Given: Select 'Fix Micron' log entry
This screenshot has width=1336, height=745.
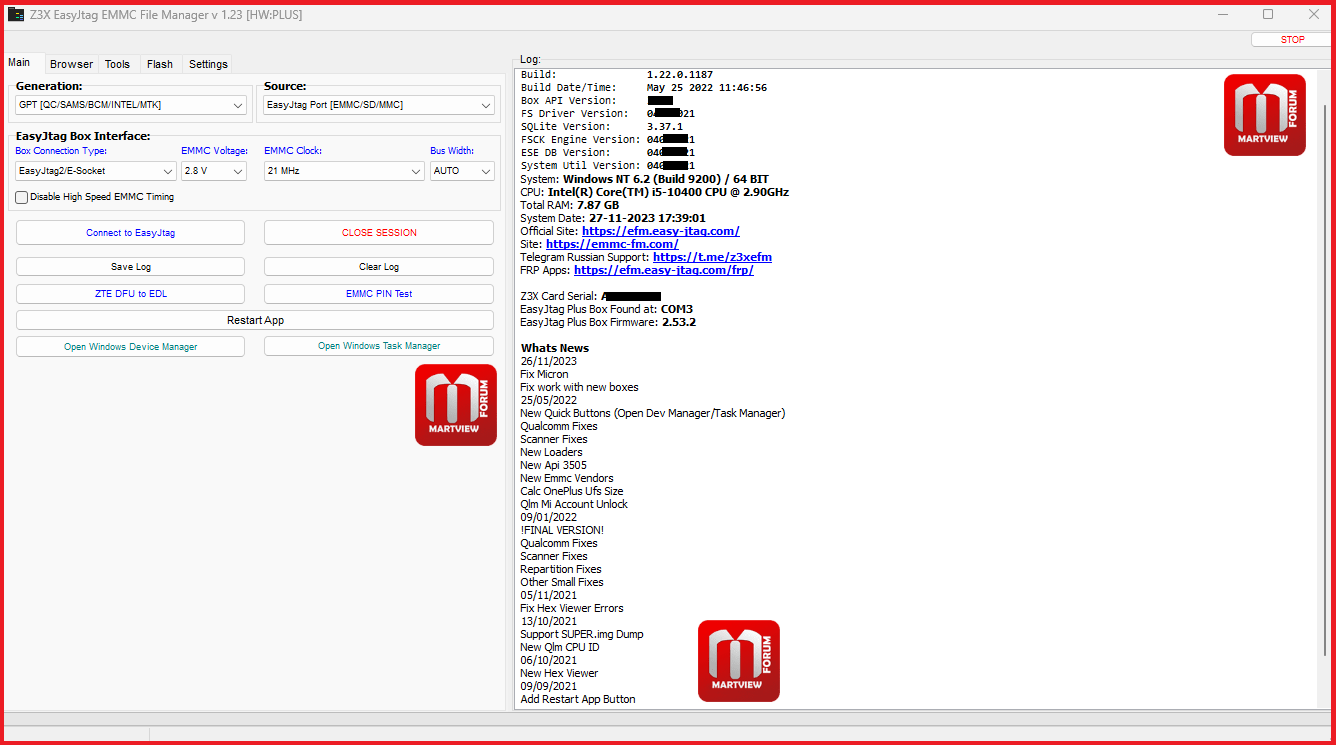Looking at the screenshot, I should 544,374.
